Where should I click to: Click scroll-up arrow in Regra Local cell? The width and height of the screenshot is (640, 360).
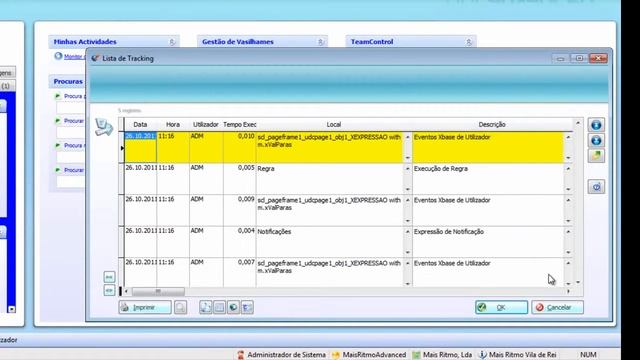click(x=407, y=168)
